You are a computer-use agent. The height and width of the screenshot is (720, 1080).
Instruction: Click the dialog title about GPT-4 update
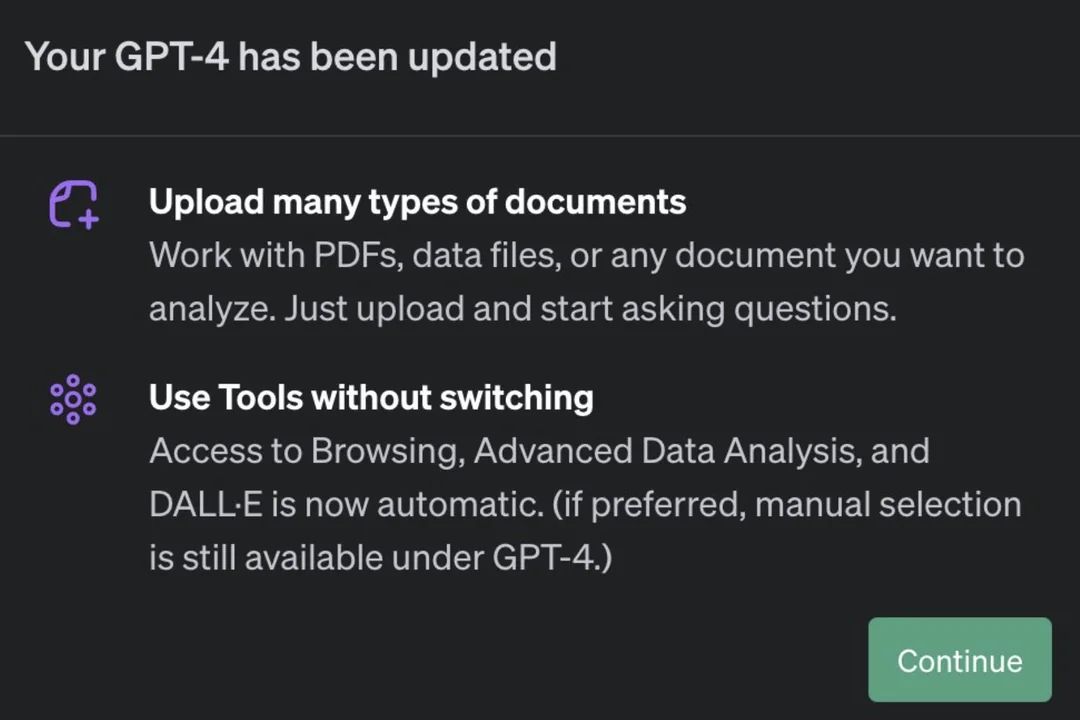pos(291,57)
